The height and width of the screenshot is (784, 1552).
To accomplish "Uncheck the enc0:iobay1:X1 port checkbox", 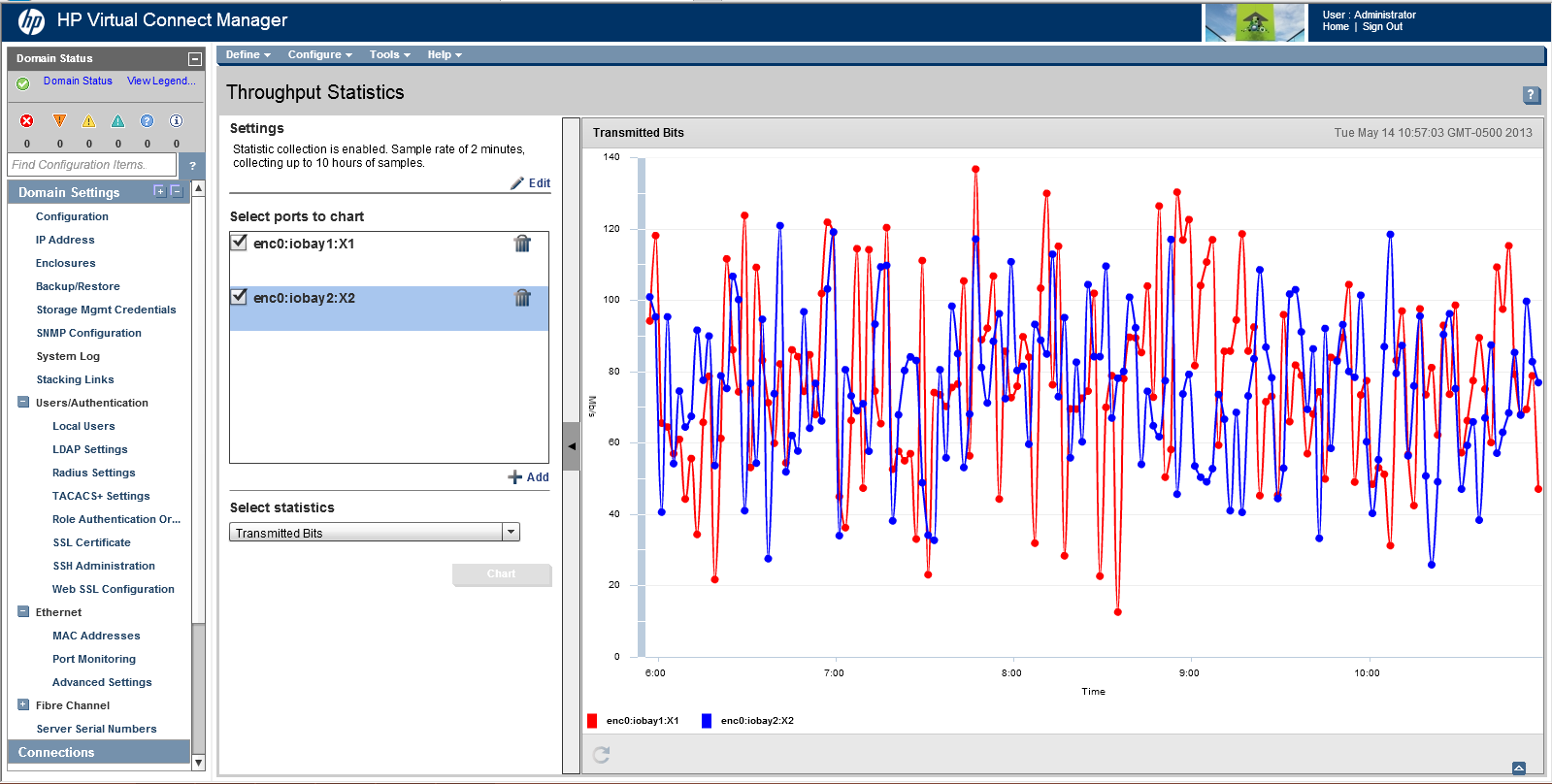I will (239, 243).
